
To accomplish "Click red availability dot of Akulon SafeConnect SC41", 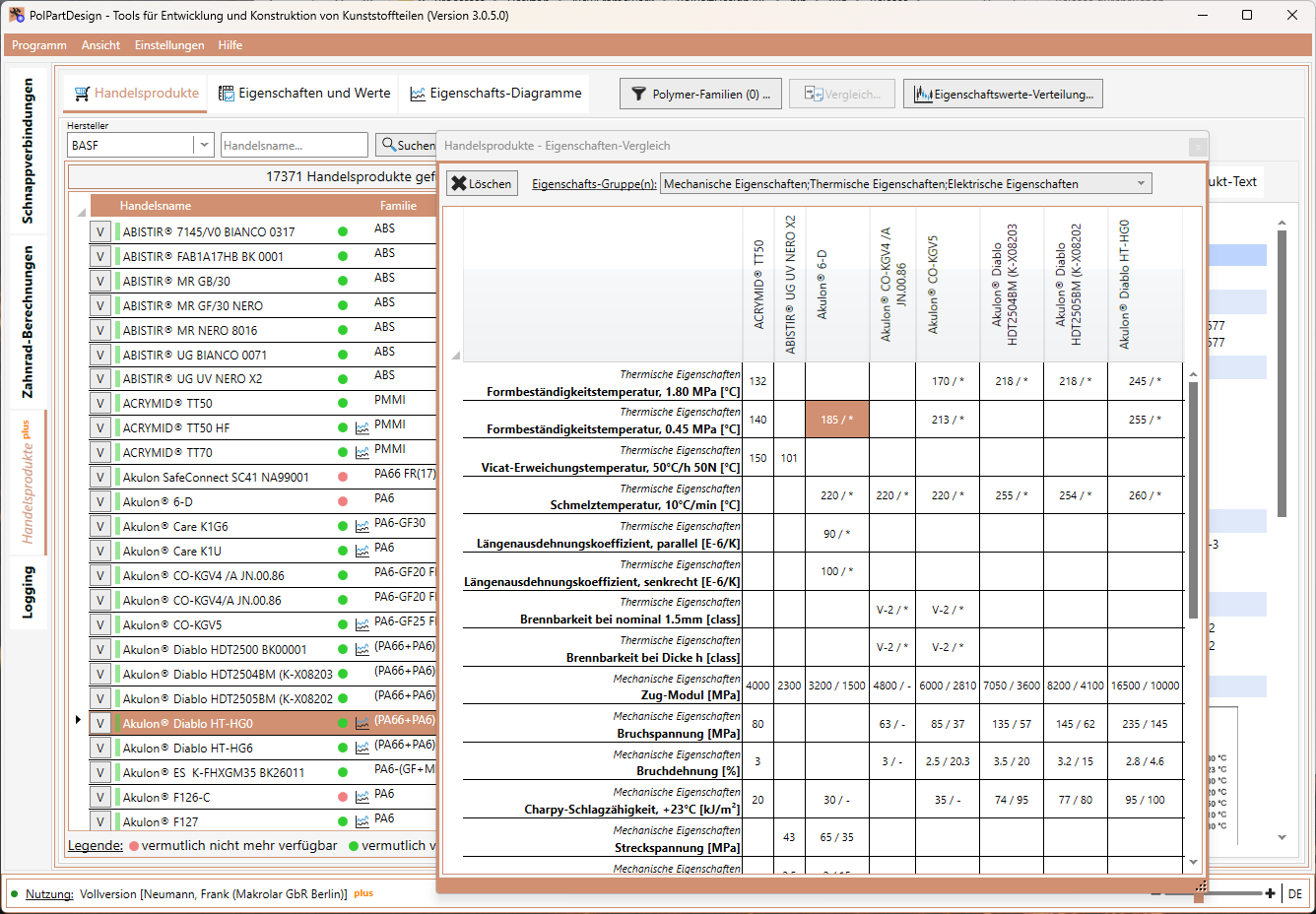I will tap(343, 478).
